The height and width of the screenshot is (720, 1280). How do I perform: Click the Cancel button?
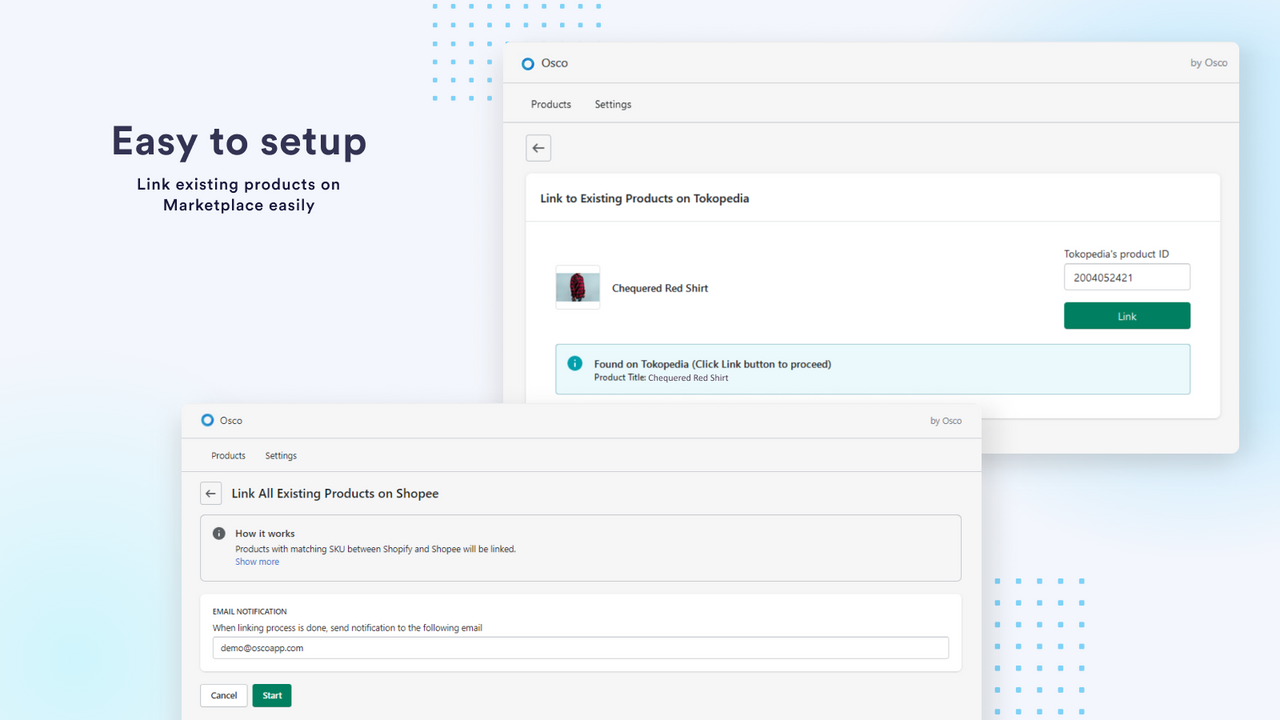pyautogui.click(x=224, y=695)
